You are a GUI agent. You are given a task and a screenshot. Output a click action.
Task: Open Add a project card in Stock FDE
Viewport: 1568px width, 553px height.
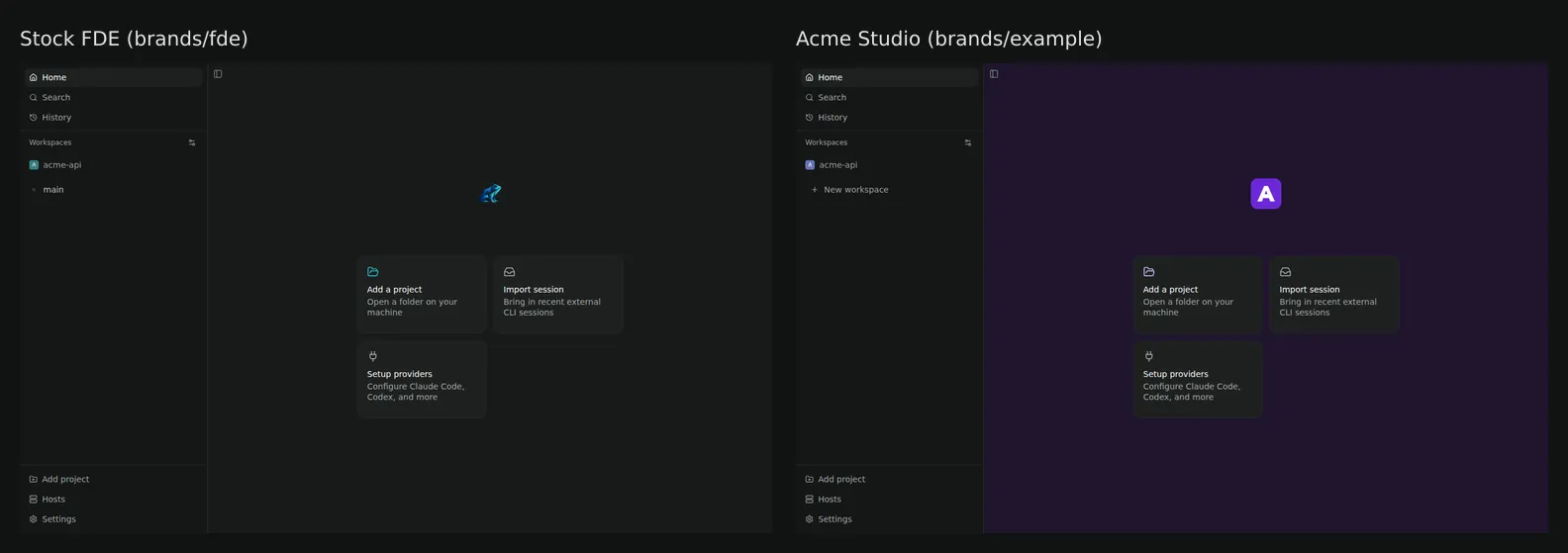(x=422, y=294)
